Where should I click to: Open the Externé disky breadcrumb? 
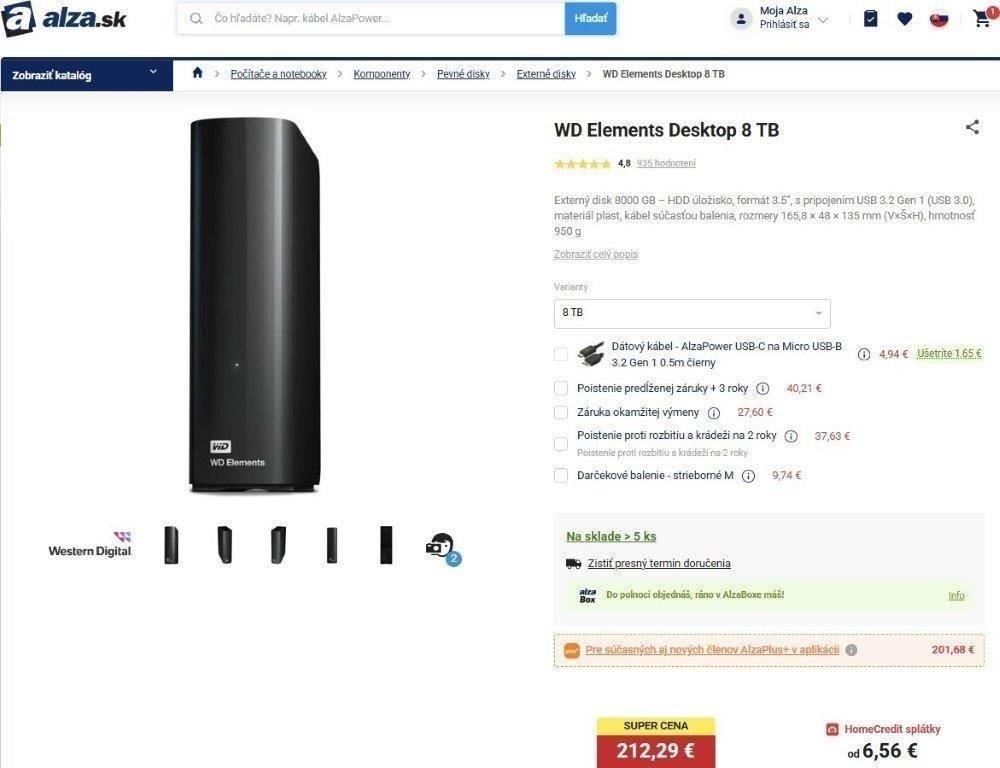point(546,74)
